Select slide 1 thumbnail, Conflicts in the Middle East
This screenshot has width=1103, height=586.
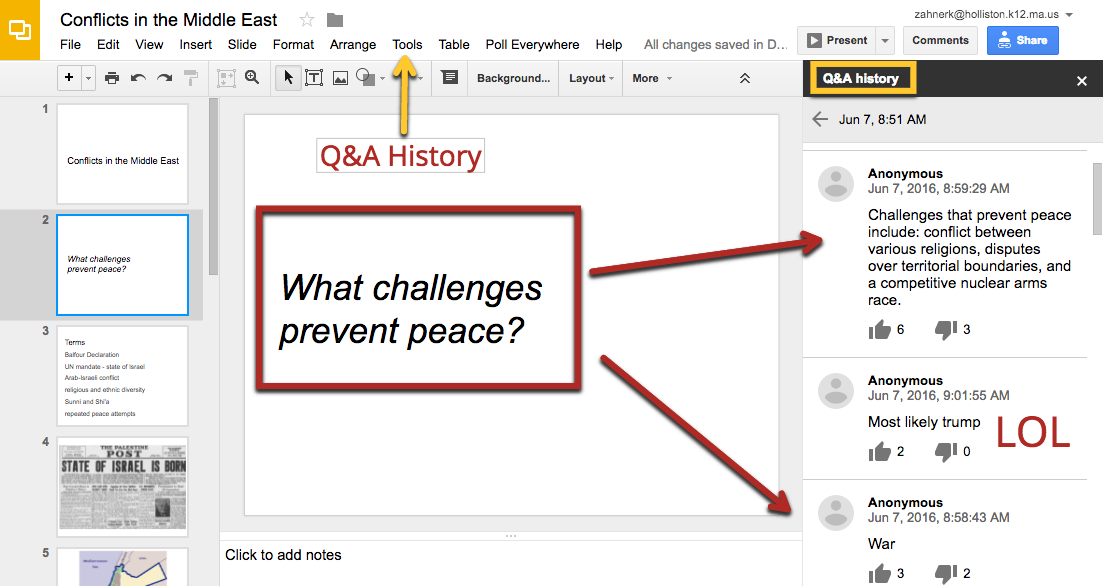[x=122, y=154]
